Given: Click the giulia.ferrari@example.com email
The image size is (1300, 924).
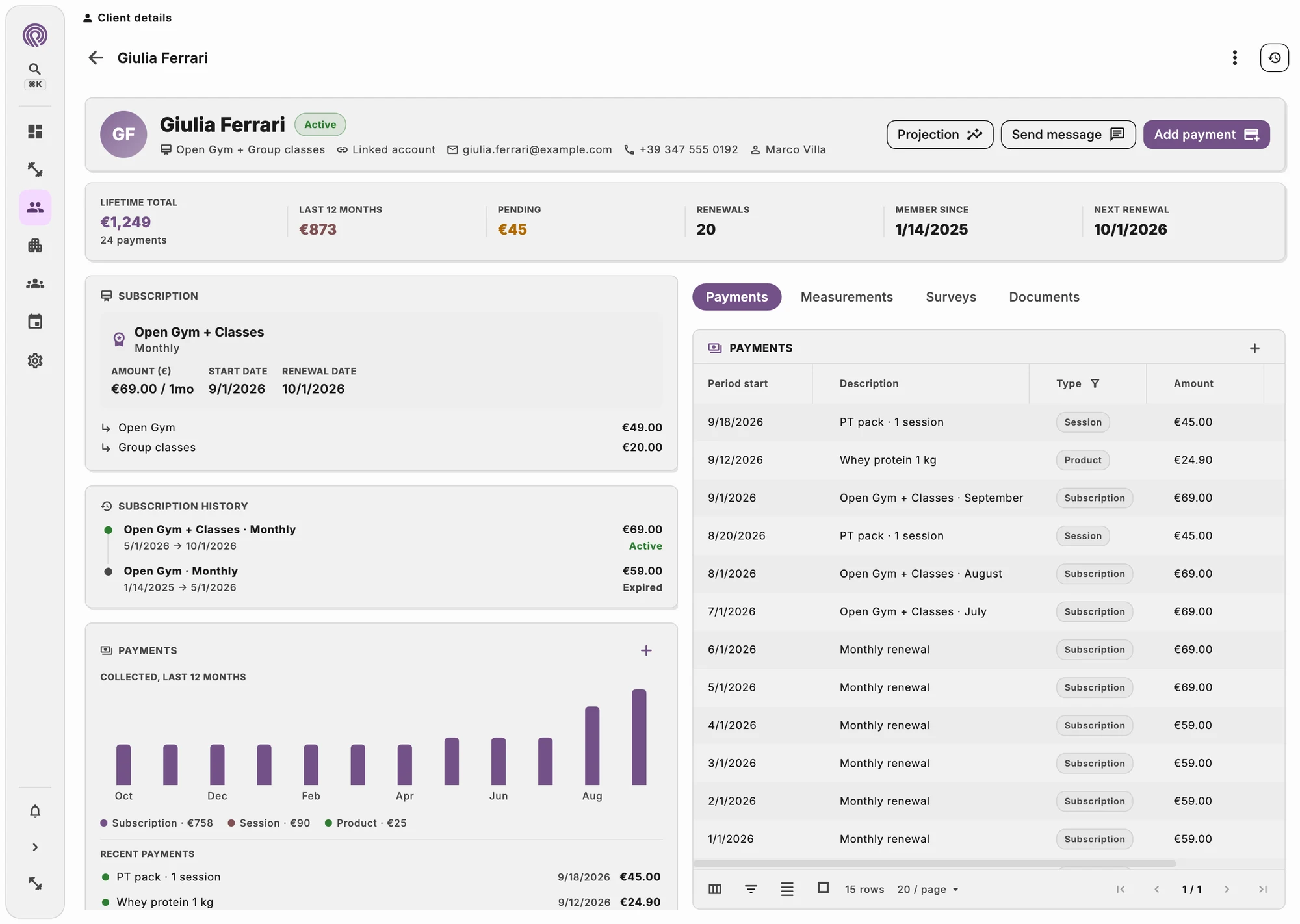Looking at the screenshot, I should point(530,149).
